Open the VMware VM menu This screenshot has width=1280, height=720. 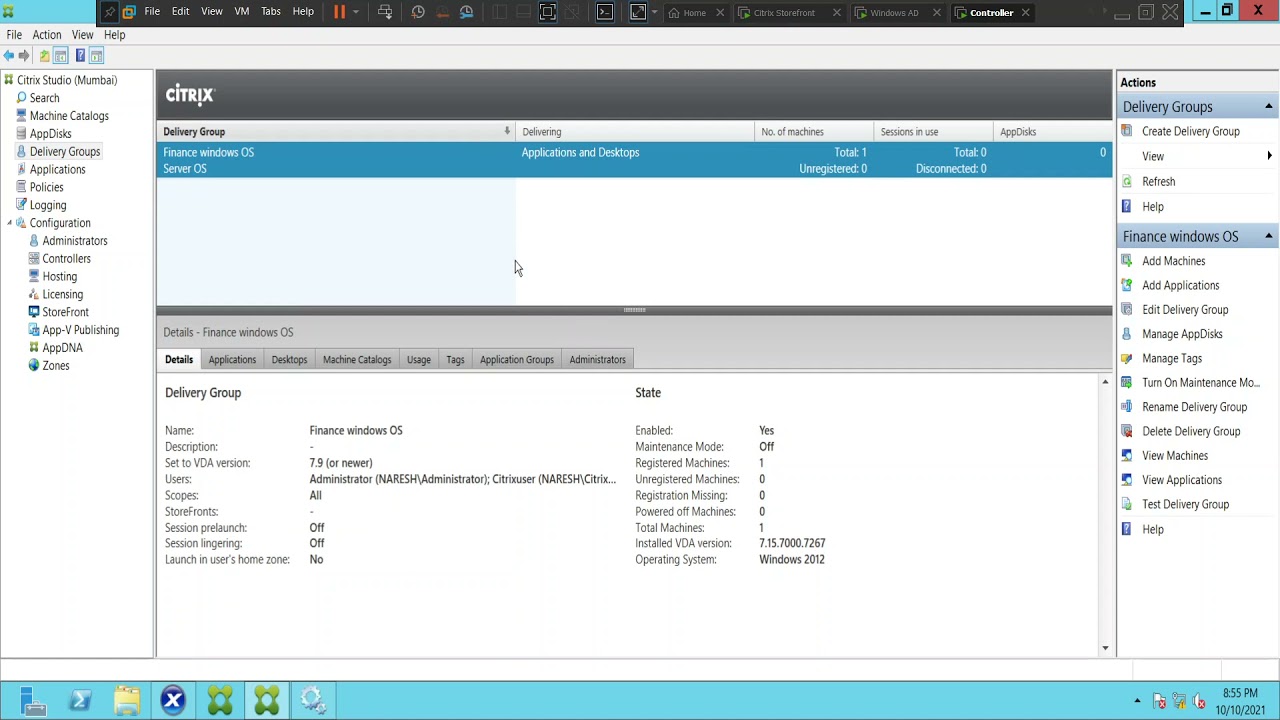click(242, 12)
